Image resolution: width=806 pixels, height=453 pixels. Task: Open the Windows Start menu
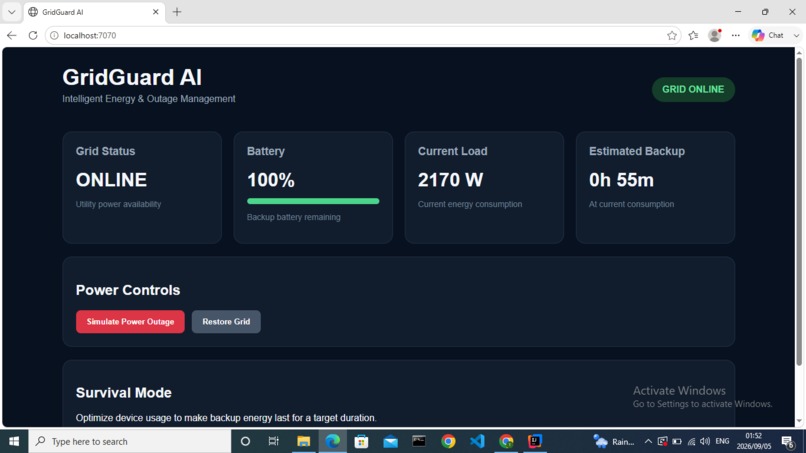coord(14,441)
